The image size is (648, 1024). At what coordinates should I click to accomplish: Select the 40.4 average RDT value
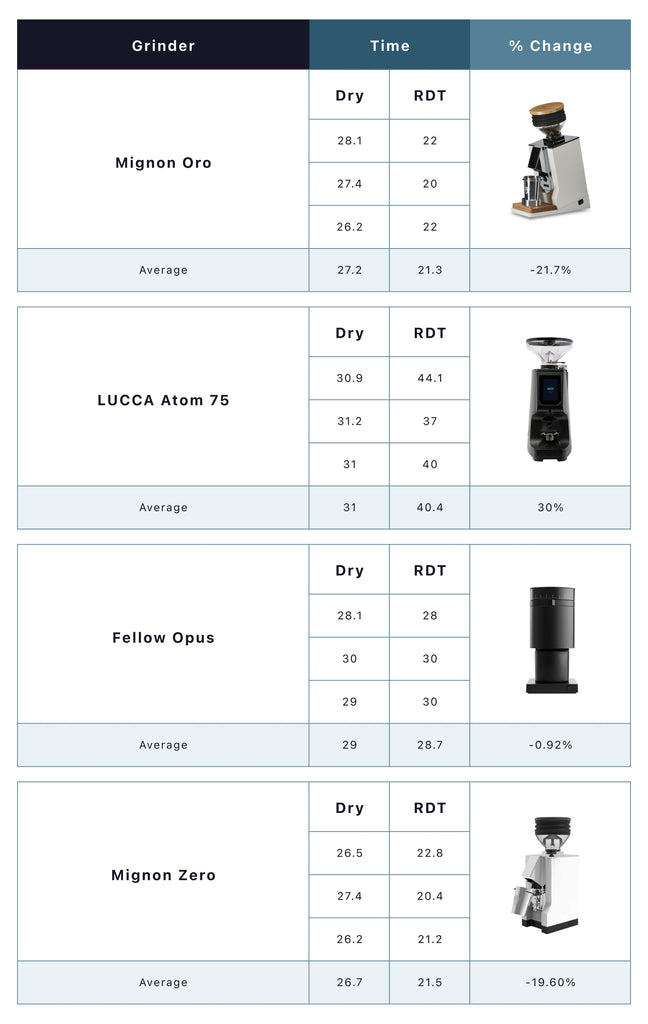429,507
